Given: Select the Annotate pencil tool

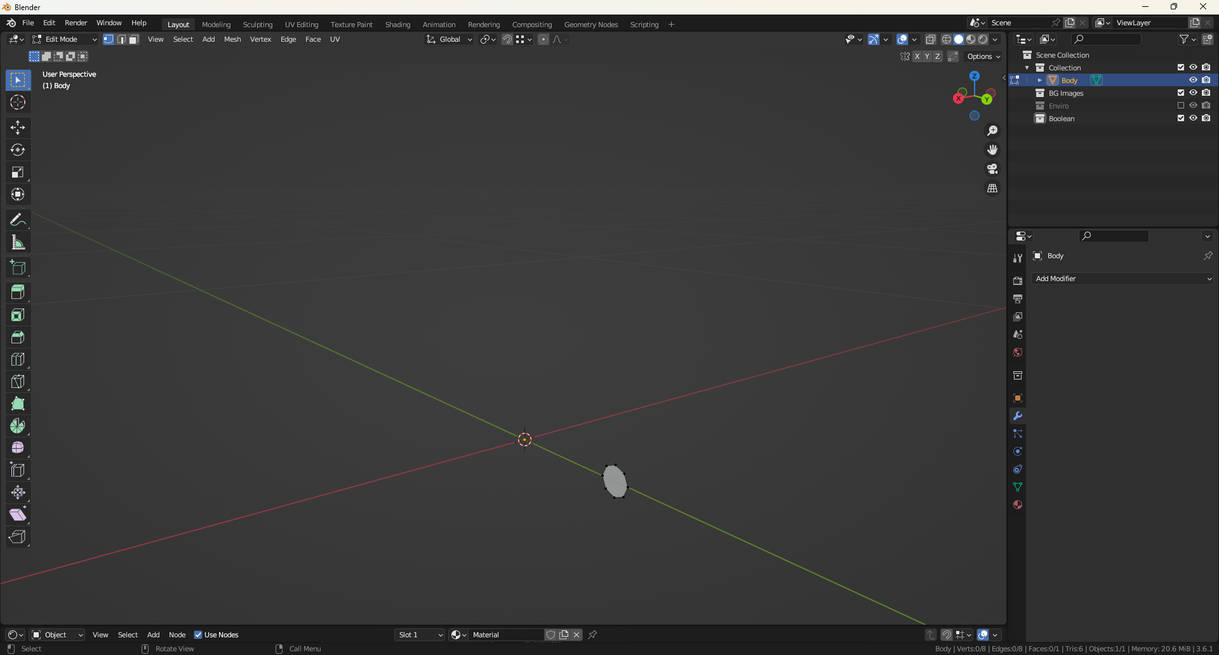Looking at the screenshot, I should tap(18, 220).
